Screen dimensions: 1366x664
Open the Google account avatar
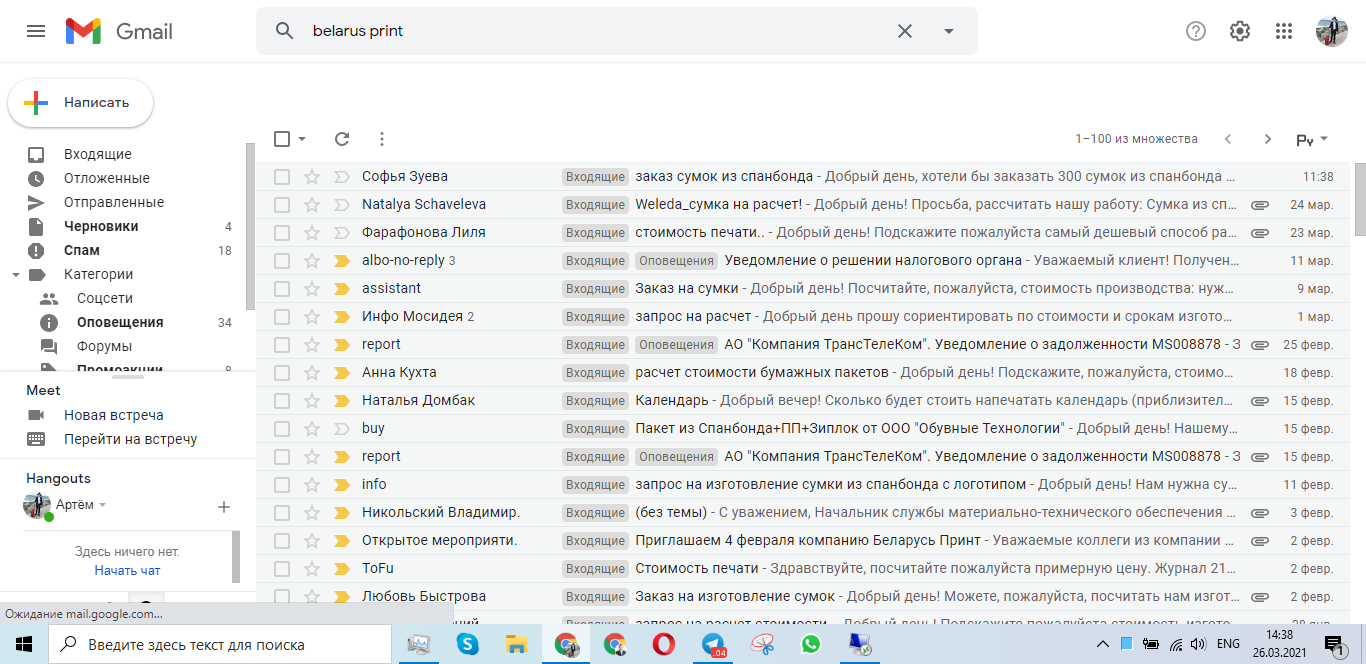coord(1332,31)
